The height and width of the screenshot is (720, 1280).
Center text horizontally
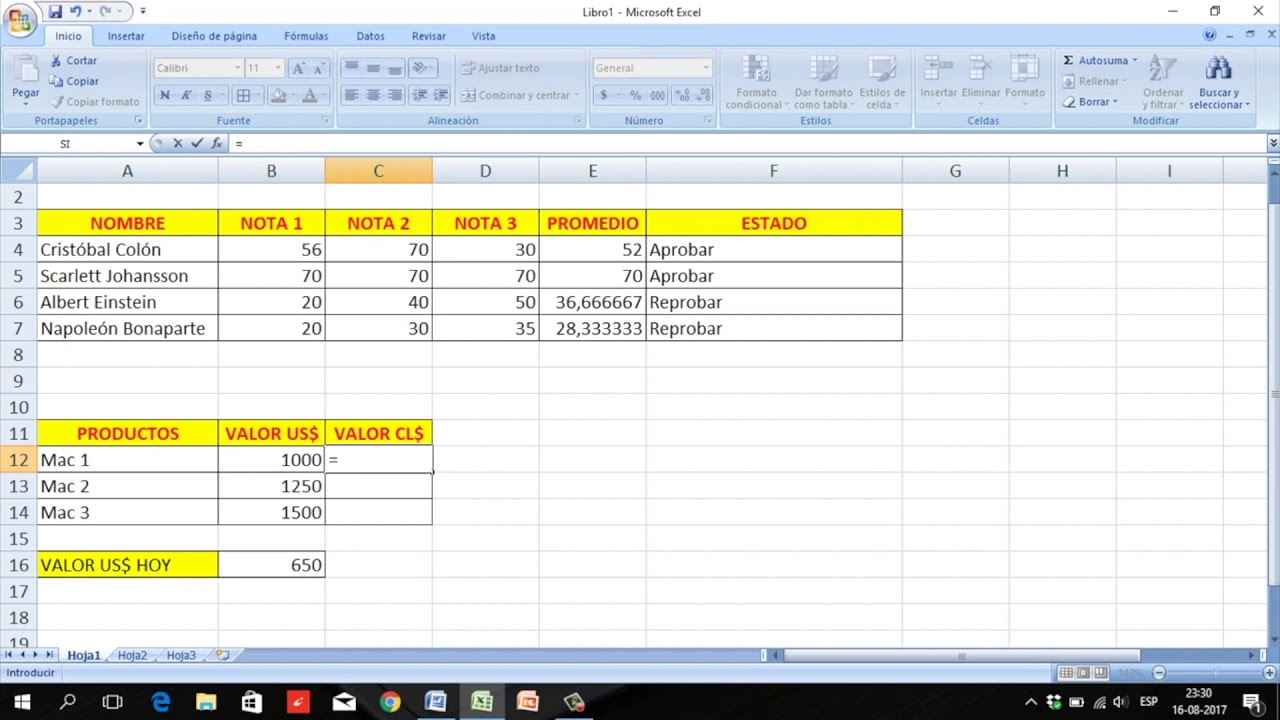(x=373, y=95)
